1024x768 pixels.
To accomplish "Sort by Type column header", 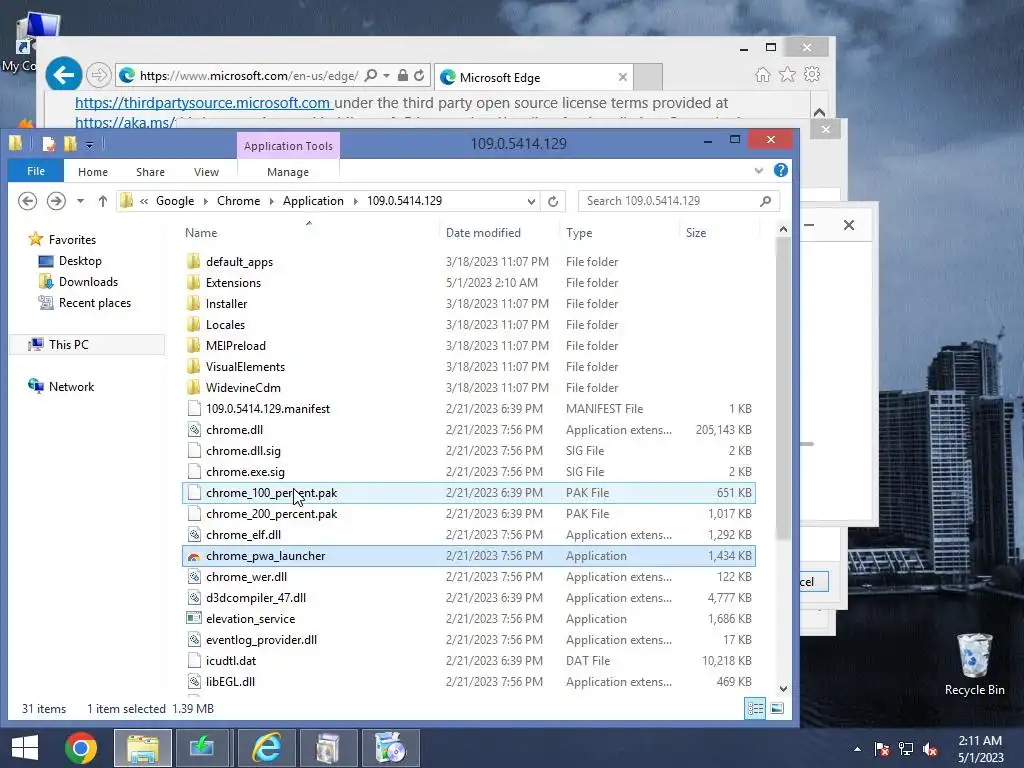I will [x=579, y=232].
